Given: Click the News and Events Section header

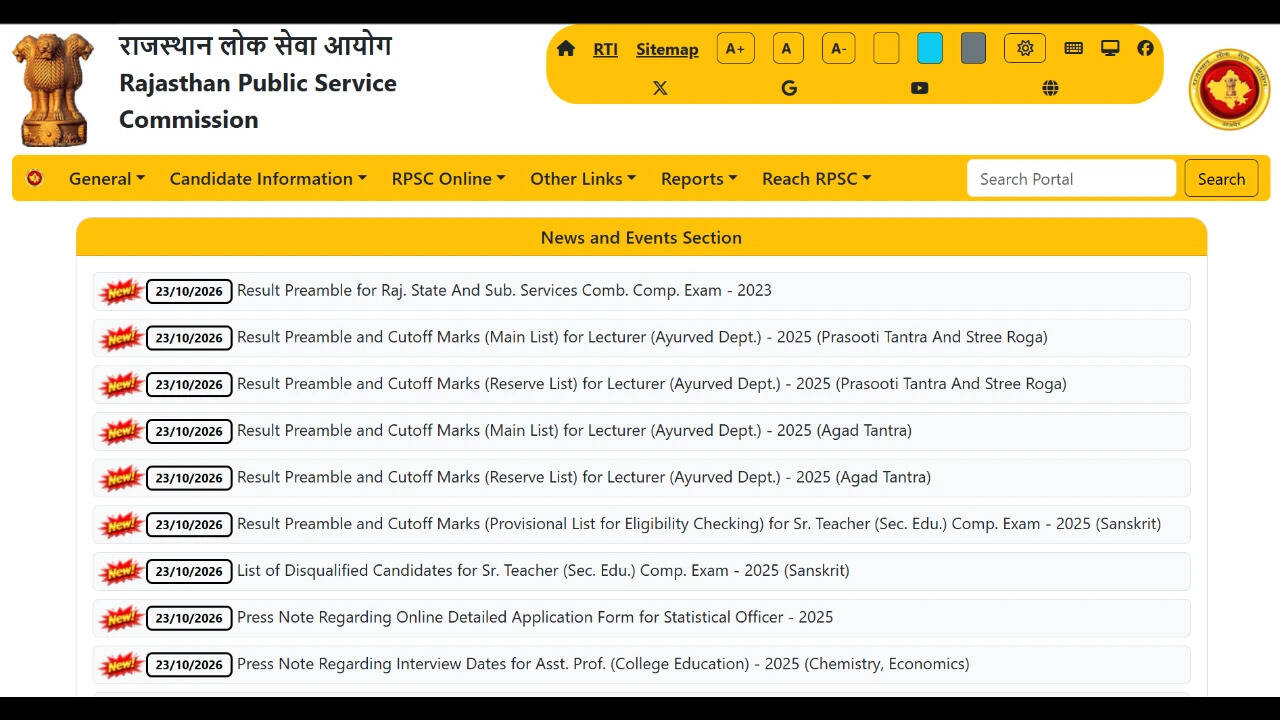Looking at the screenshot, I should click(641, 237).
